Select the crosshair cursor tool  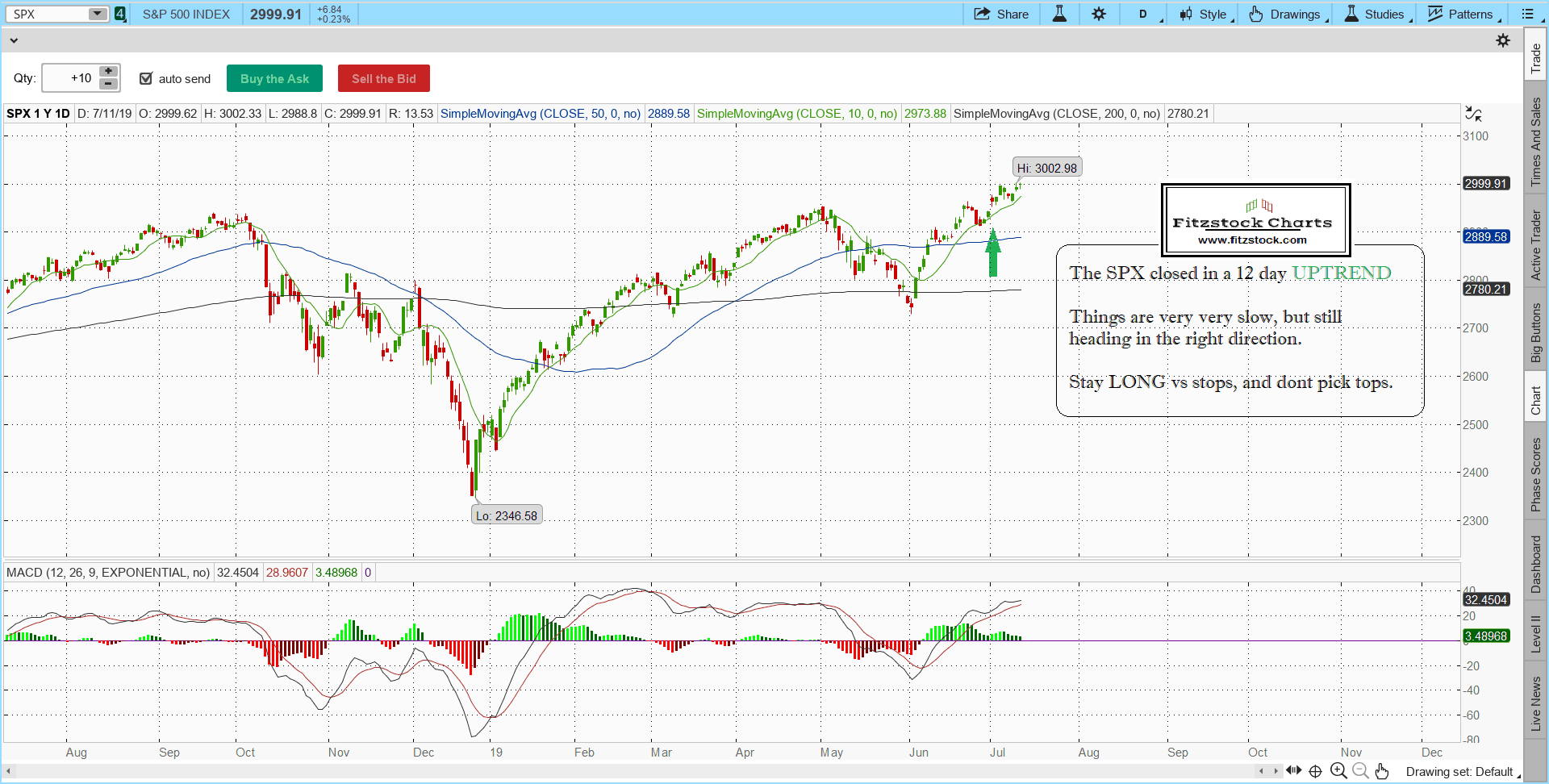click(1315, 771)
